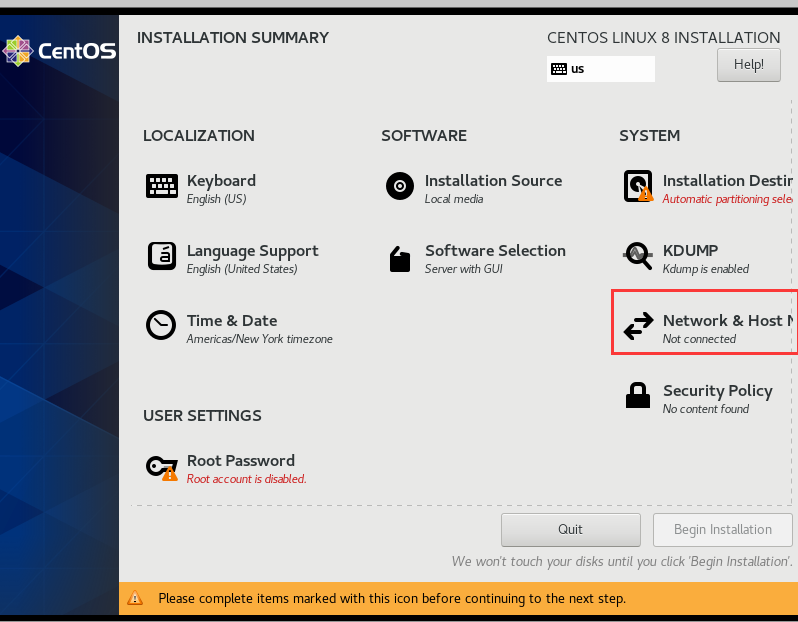Open Language Support settings label
Viewport: 798px width, 622px height.
pyautogui.click(x=252, y=251)
